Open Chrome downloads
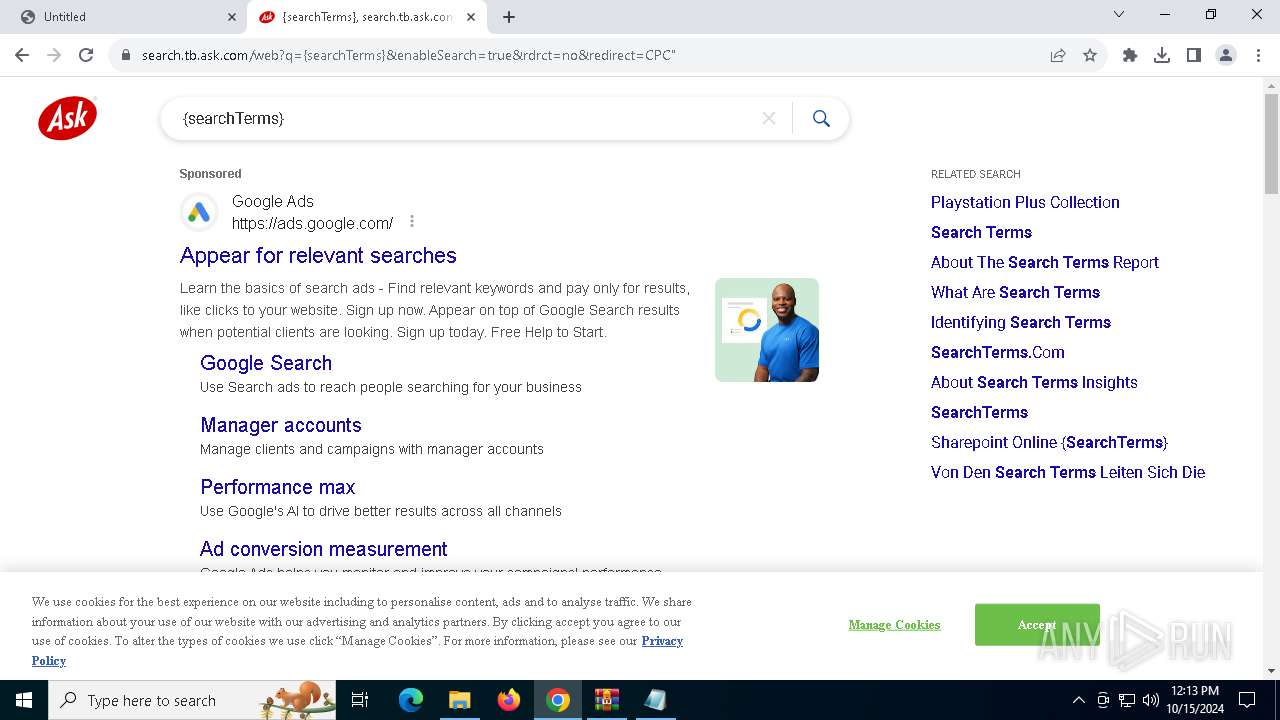The width and height of the screenshot is (1280, 720). tap(1162, 55)
